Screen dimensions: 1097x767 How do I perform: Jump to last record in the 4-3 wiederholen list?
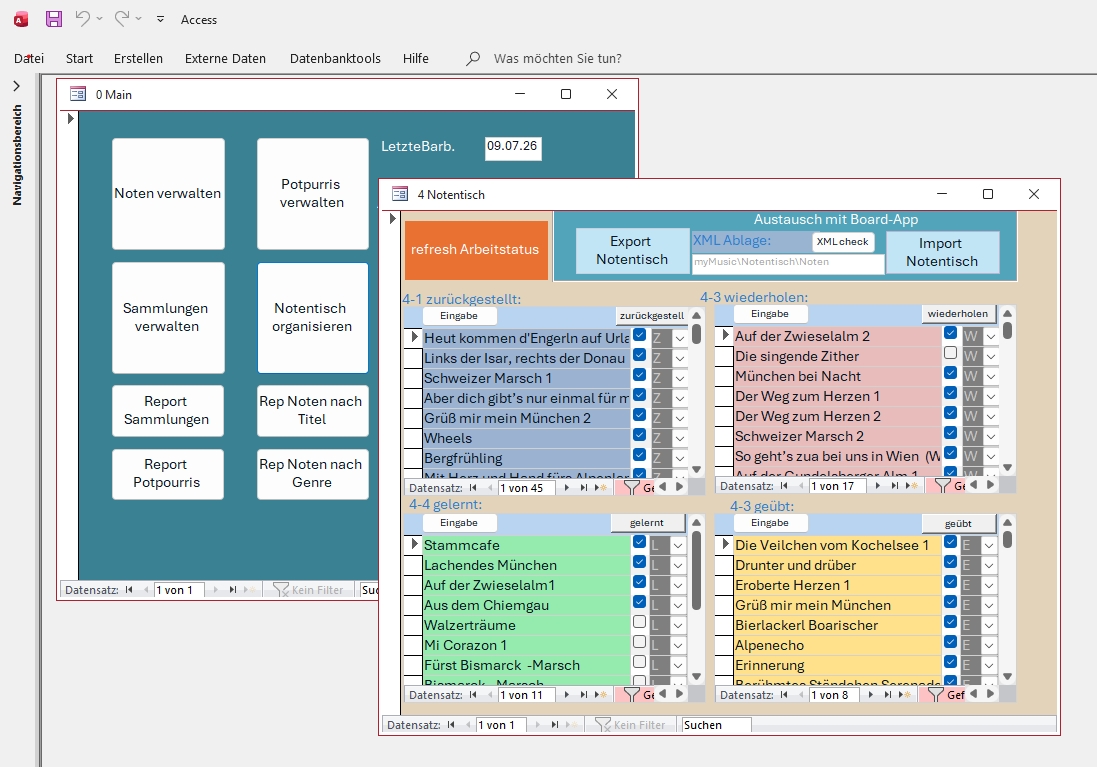[x=895, y=486]
